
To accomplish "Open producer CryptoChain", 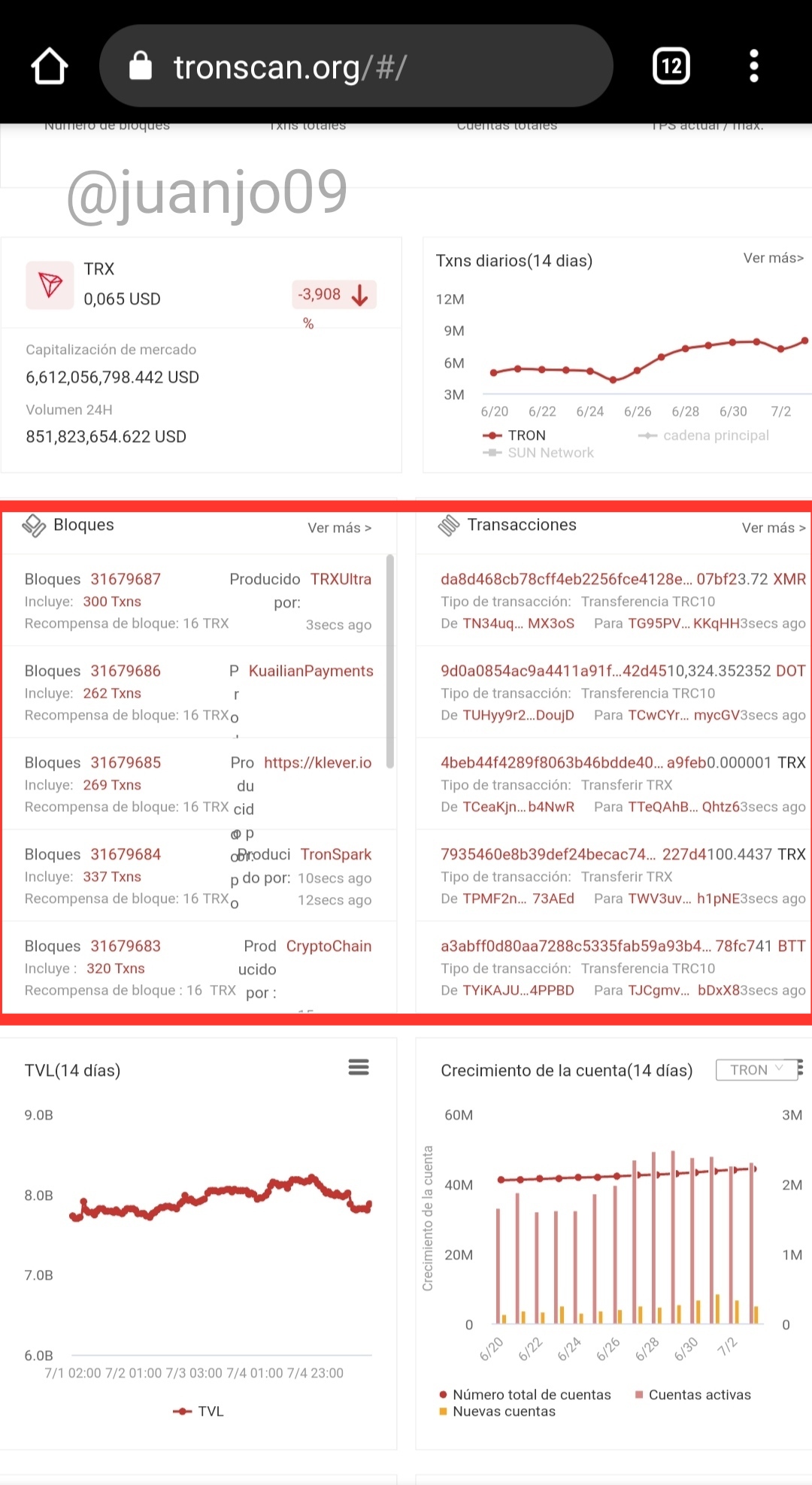I will coord(329,946).
